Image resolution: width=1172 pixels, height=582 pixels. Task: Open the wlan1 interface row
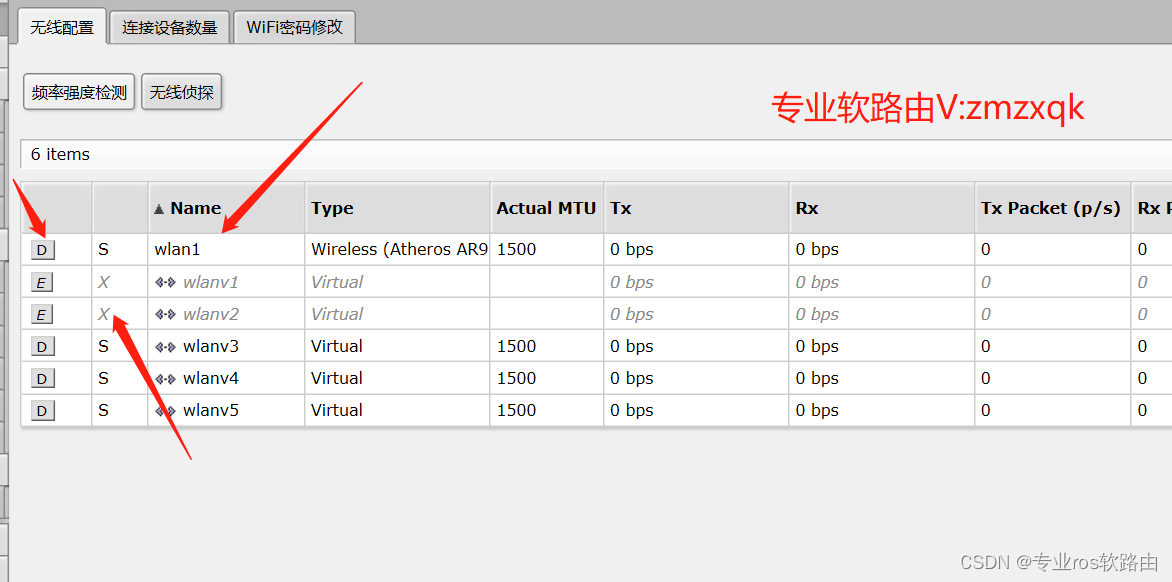coord(596,250)
